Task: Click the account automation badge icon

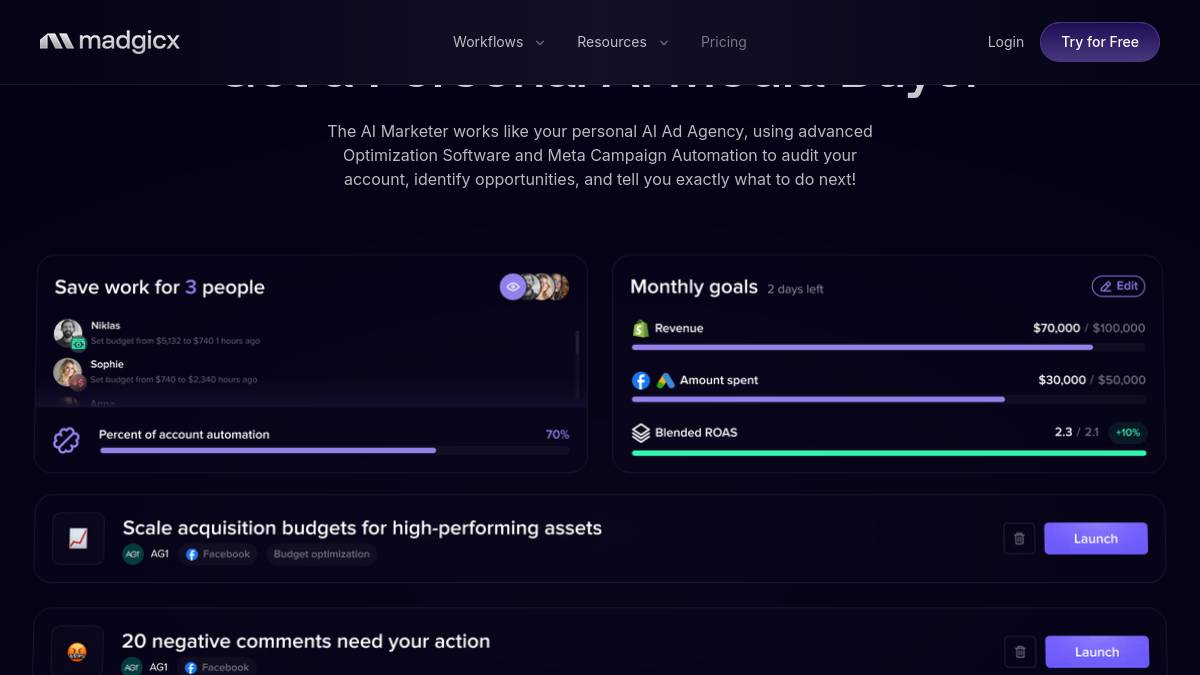Action: [66, 440]
